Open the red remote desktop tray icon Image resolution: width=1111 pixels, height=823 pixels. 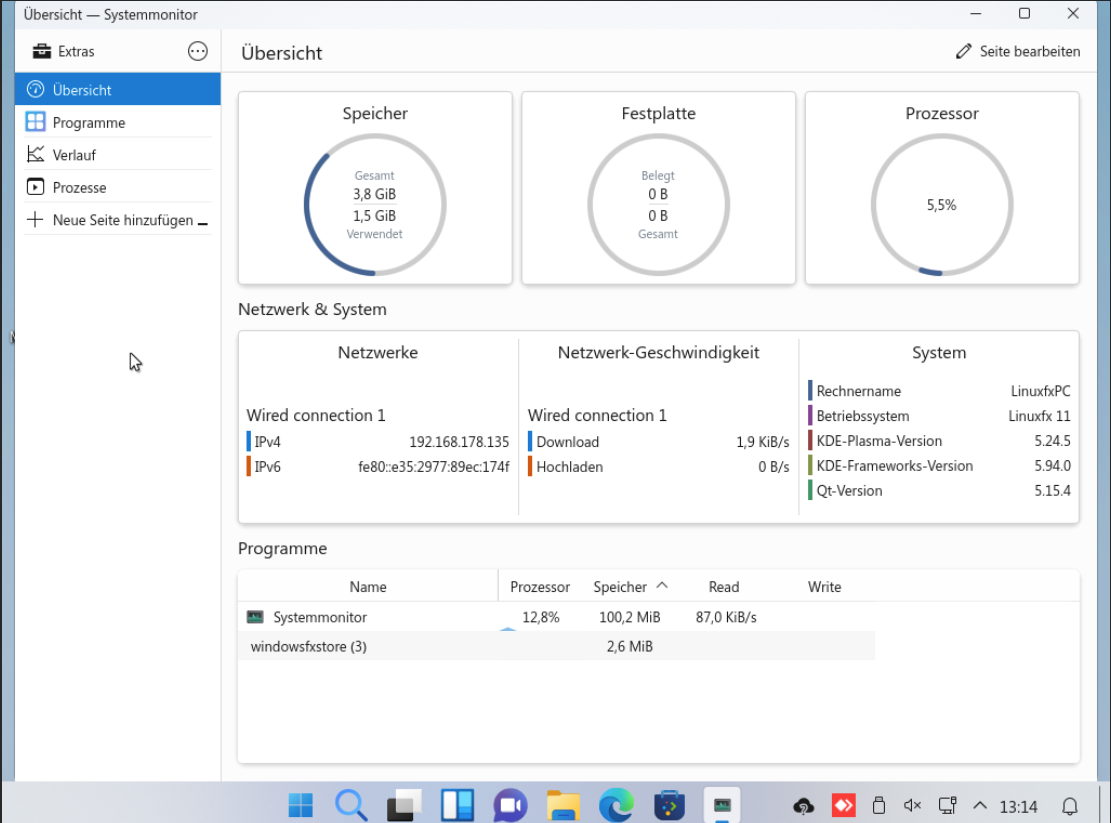point(843,805)
